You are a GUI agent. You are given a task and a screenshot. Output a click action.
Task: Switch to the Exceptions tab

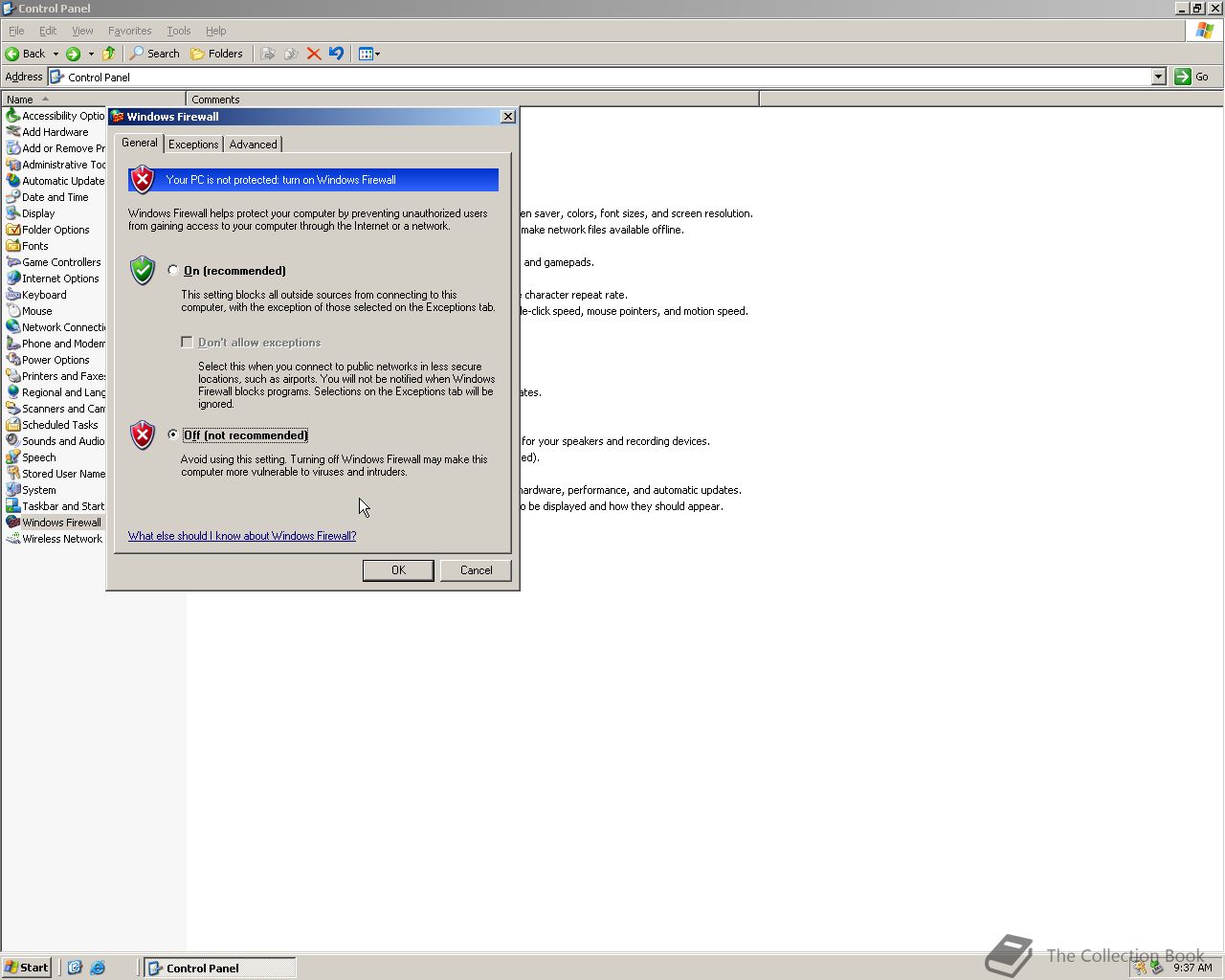pyautogui.click(x=193, y=145)
